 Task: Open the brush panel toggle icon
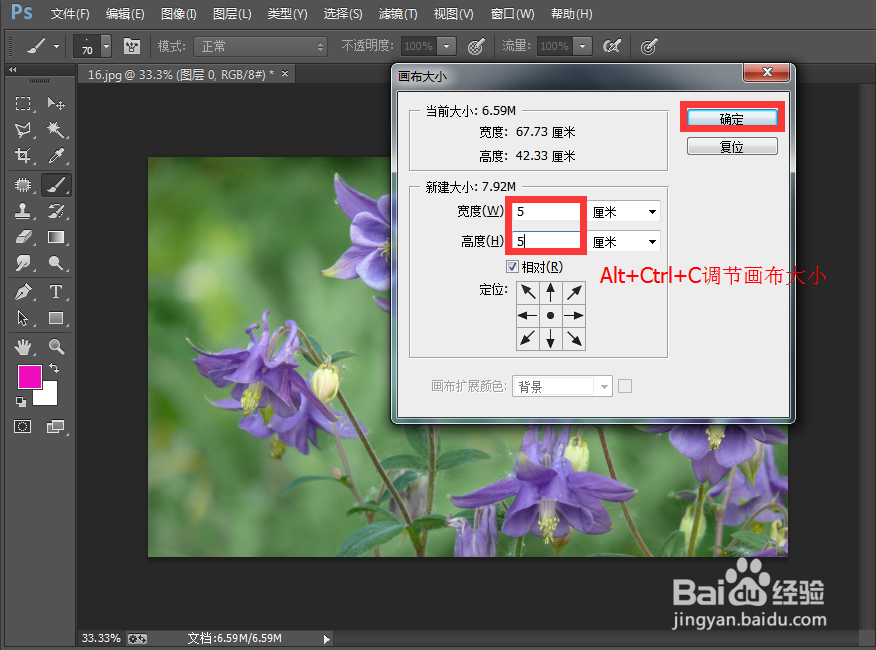pyautogui.click(x=132, y=46)
